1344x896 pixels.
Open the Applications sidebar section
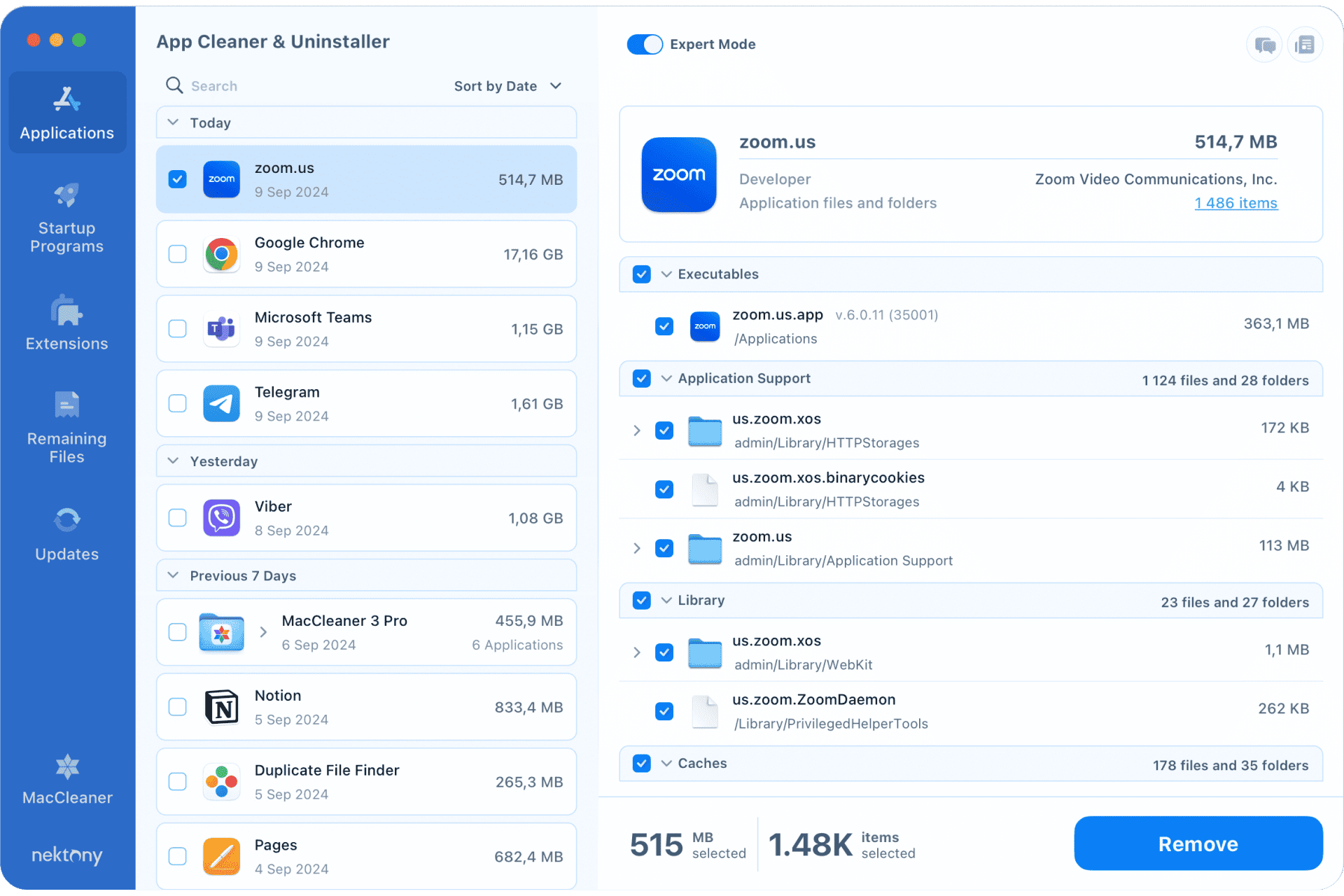pyautogui.click(x=67, y=113)
